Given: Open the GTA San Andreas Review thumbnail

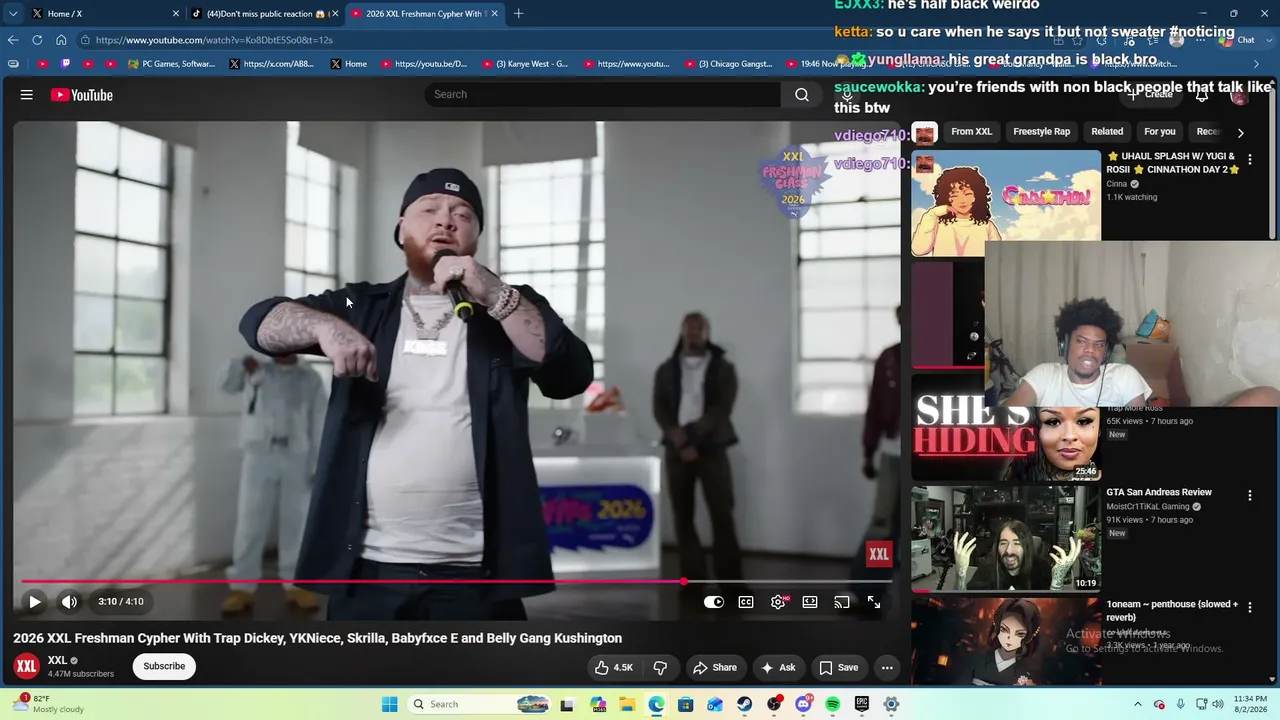Looking at the screenshot, I should pos(1006,539).
